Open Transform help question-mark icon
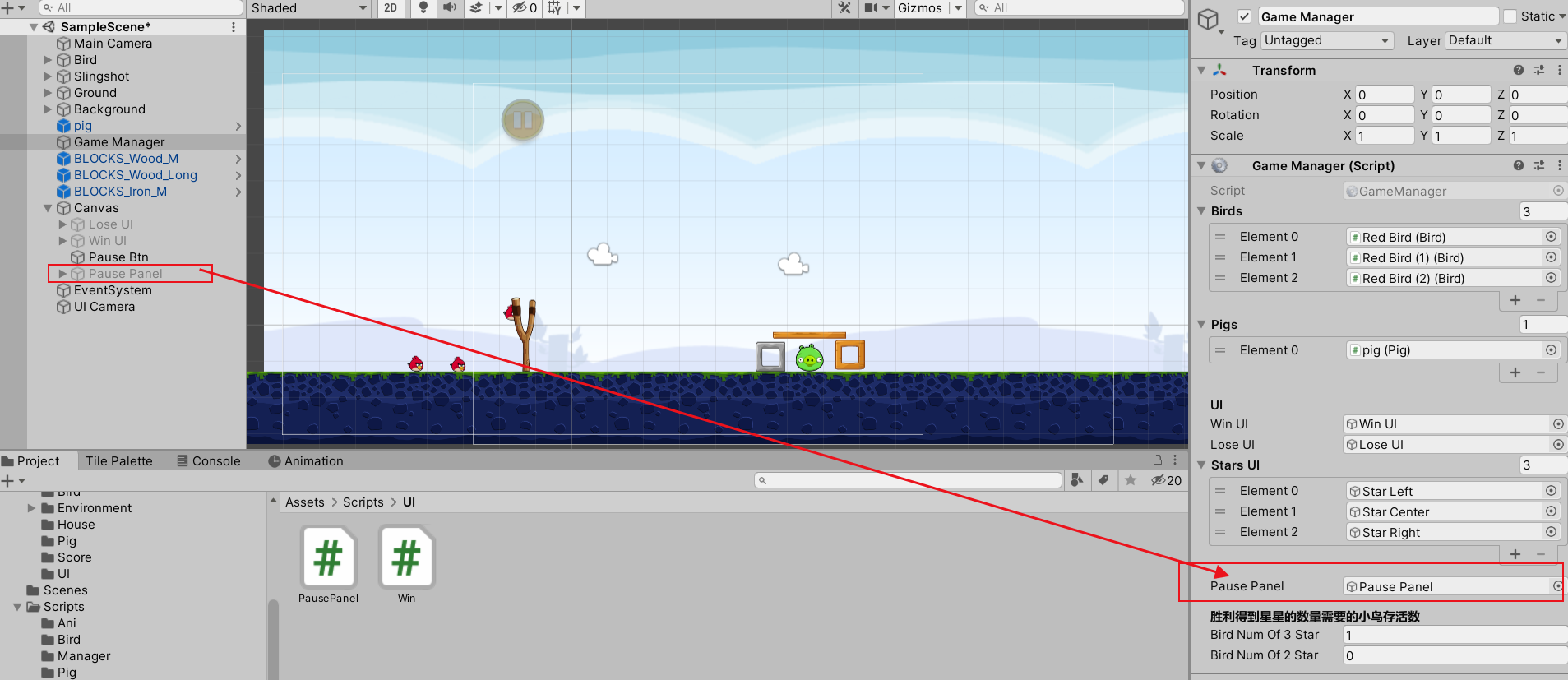 pos(1519,71)
